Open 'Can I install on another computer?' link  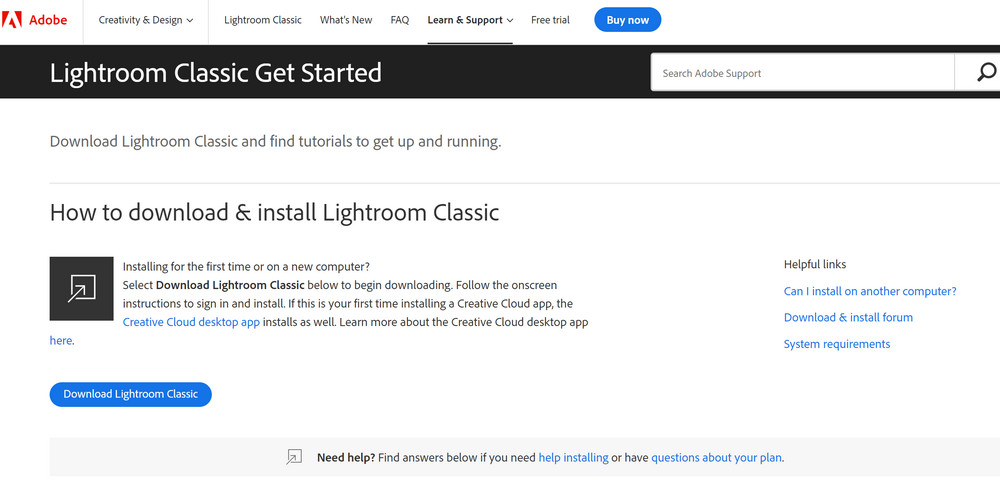coord(870,291)
